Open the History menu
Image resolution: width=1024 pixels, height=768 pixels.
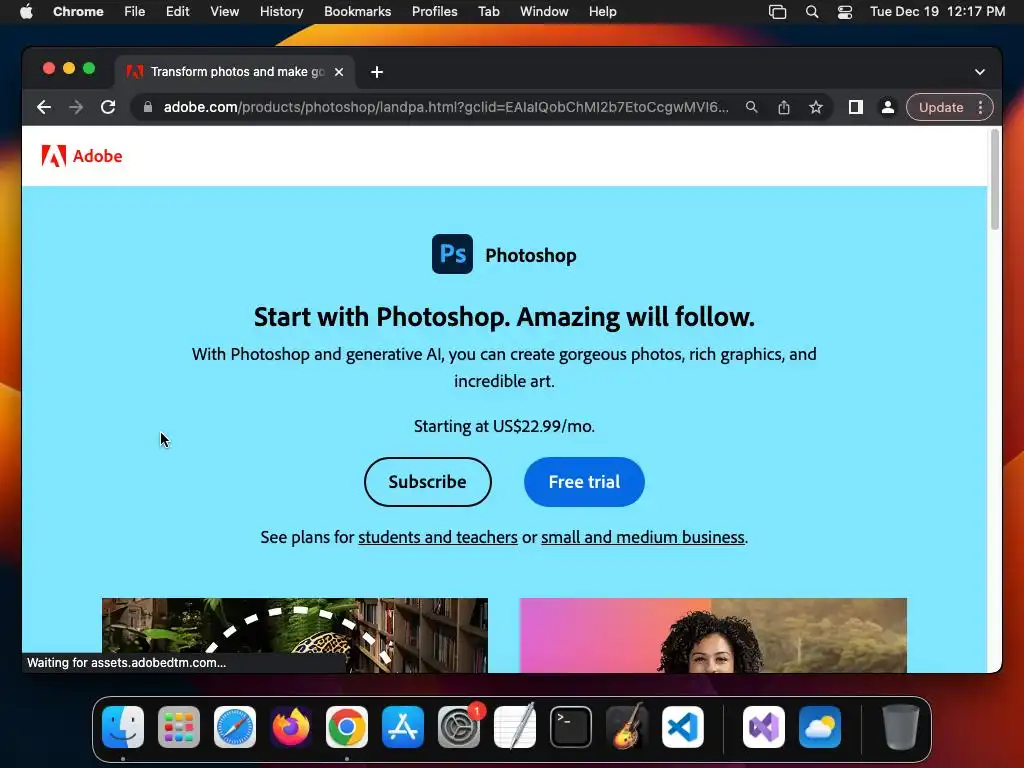[x=281, y=12]
